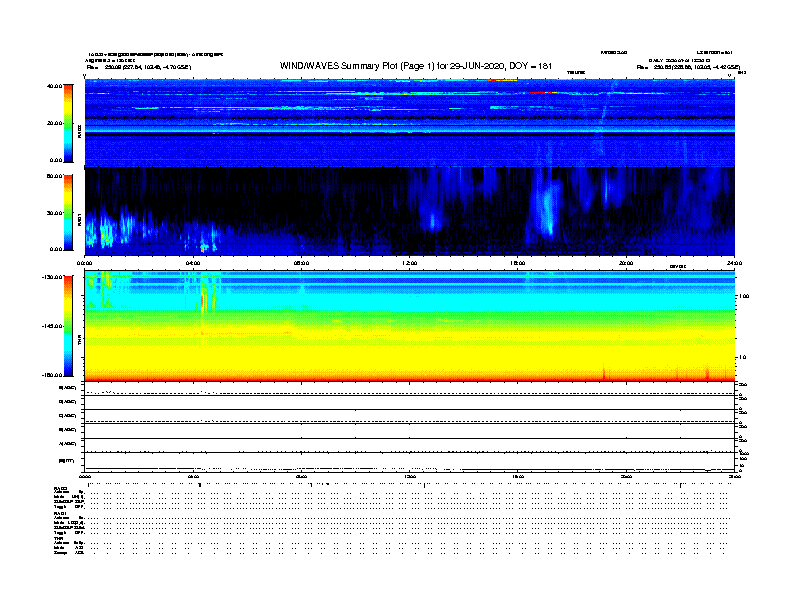Click the RAD2 vertical axis label
Image resolution: width=792 pixels, height=612 pixels.
[x=79, y=132]
